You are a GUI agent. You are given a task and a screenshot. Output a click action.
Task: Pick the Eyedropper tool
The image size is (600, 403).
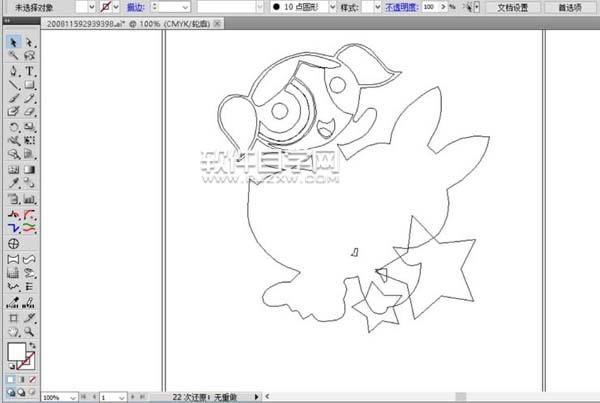(x=13, y=183)
